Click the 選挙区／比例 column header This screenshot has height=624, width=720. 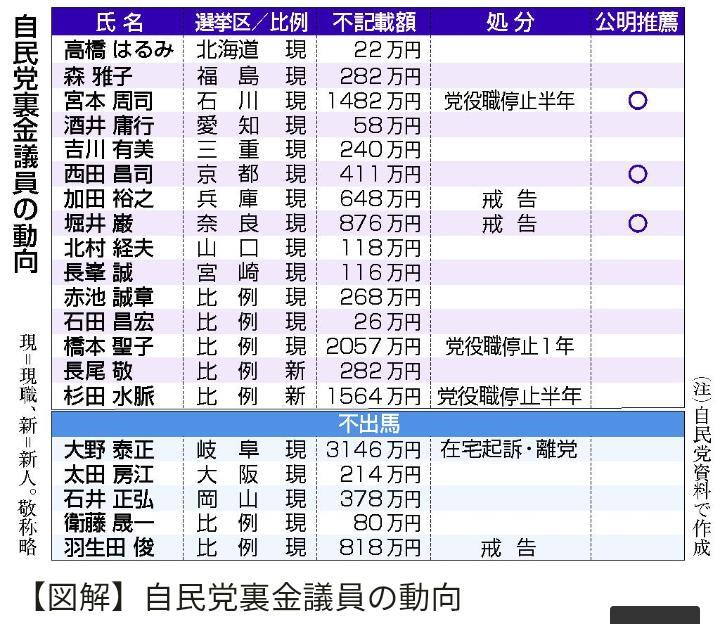pyautogui.click(x=251, y=22)
